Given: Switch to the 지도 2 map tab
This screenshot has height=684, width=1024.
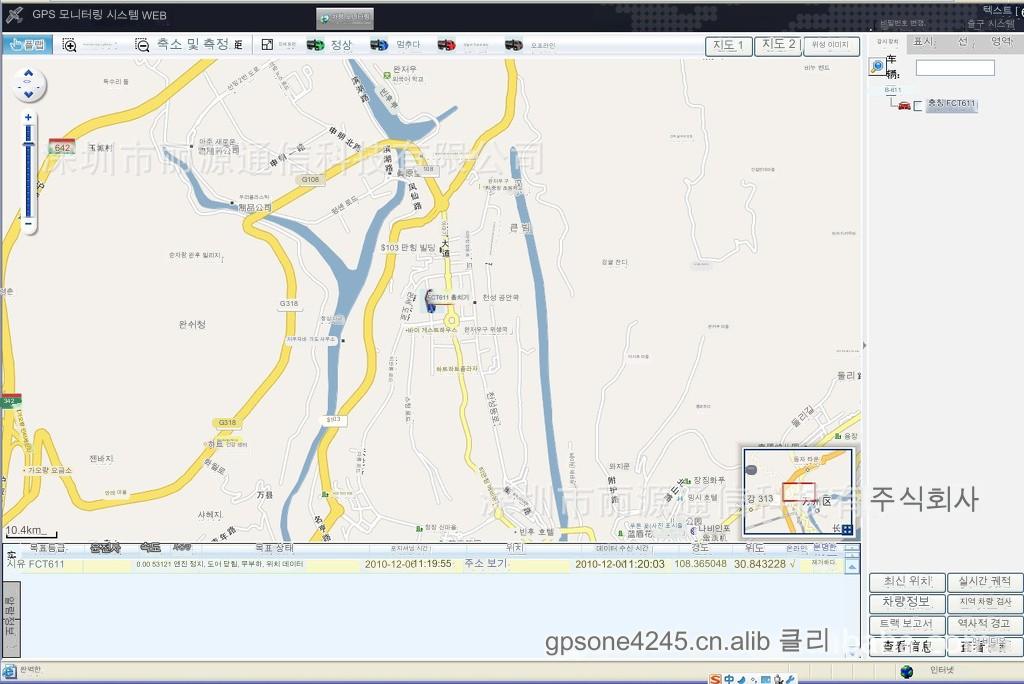Looking at the screenshot, I should [x=778, y=45].
